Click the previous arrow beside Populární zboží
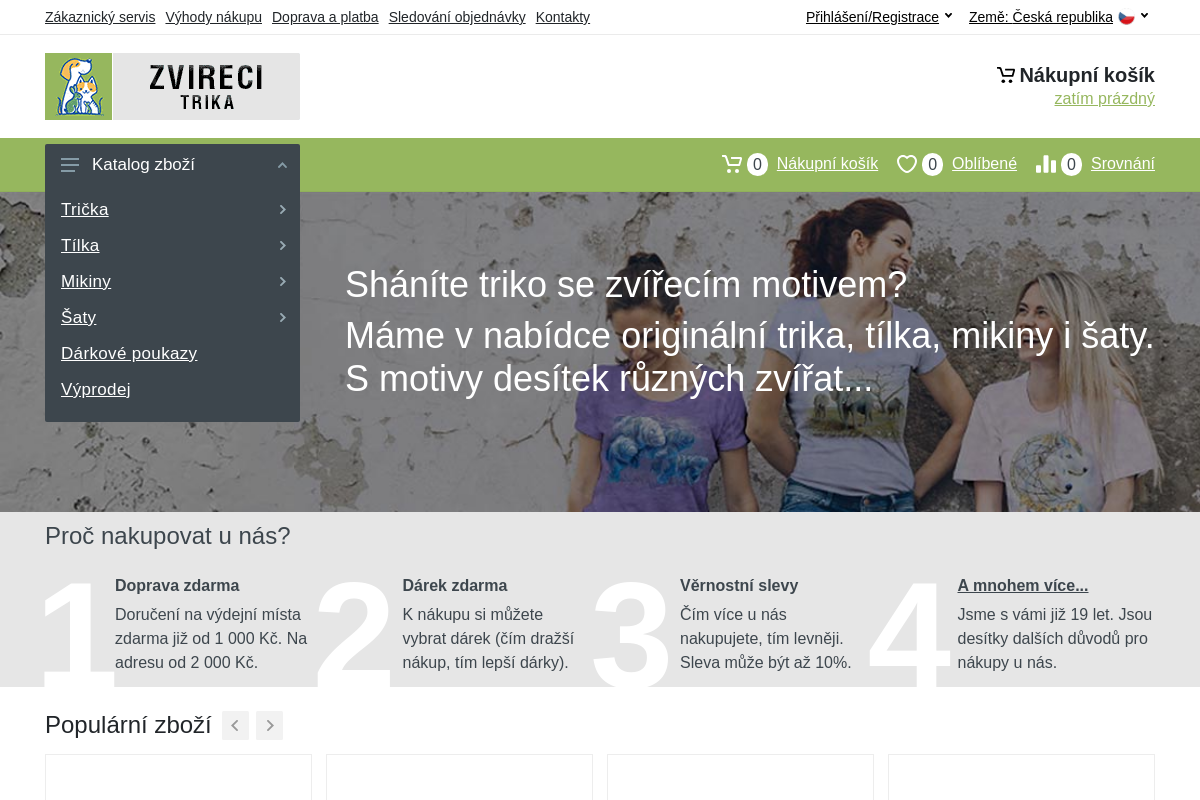Screen dimensions: 1200x800 (x=235, y=725)
